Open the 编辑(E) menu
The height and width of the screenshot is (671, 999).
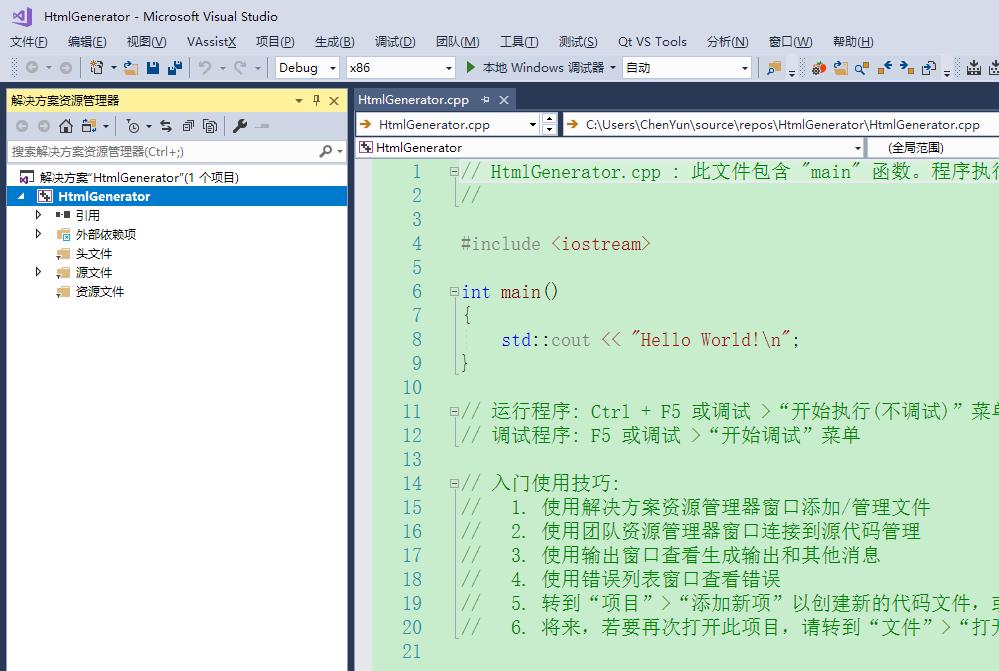coord(87,41)
